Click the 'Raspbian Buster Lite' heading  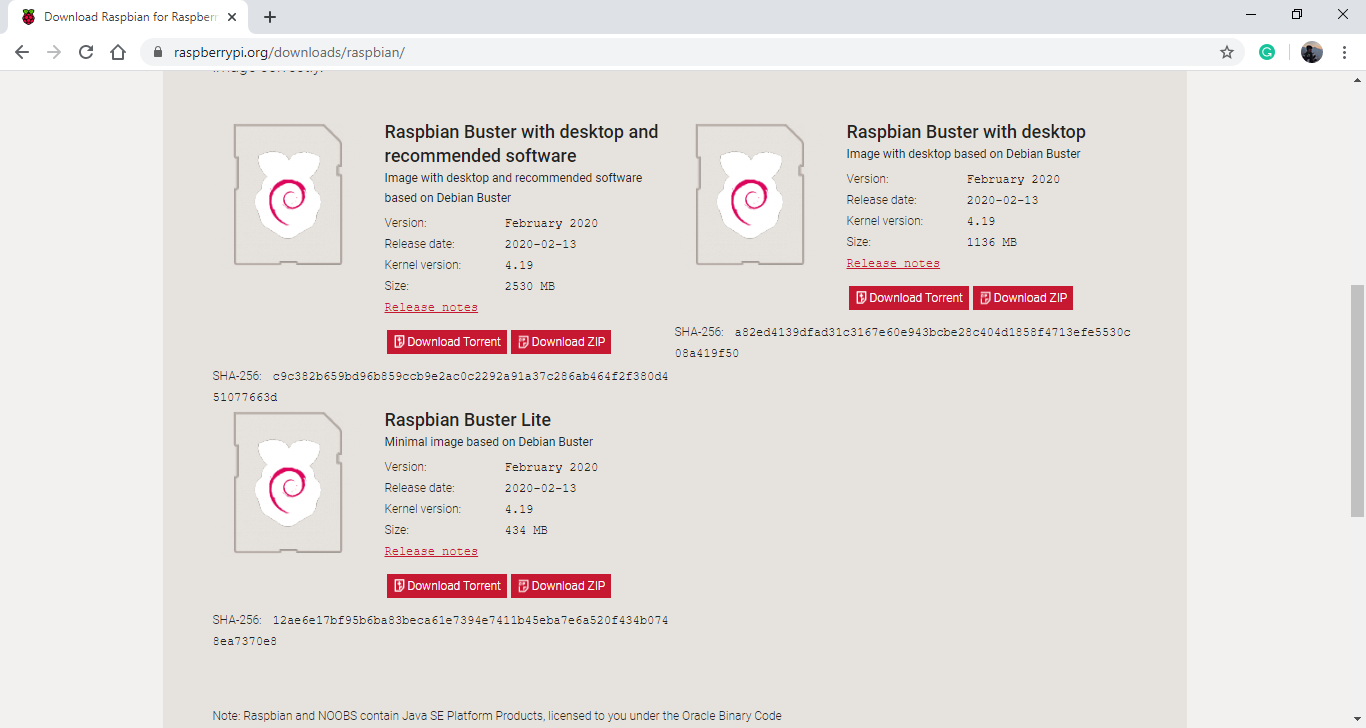coord(468,420)
